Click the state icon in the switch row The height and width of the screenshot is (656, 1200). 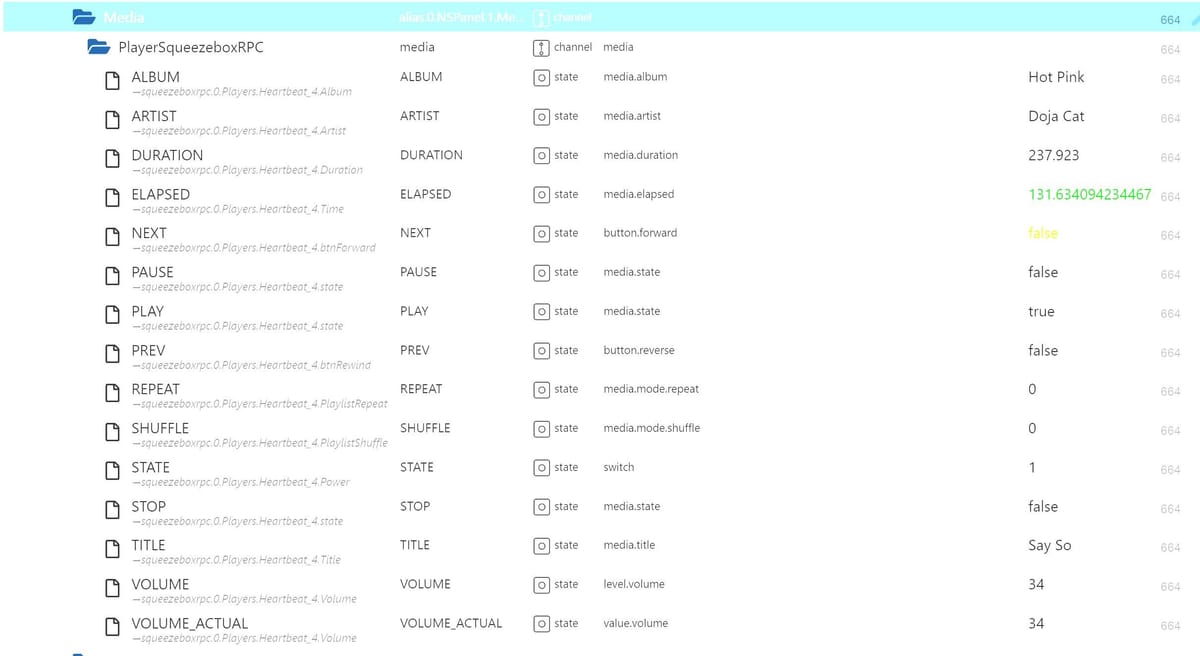[541, 467]
